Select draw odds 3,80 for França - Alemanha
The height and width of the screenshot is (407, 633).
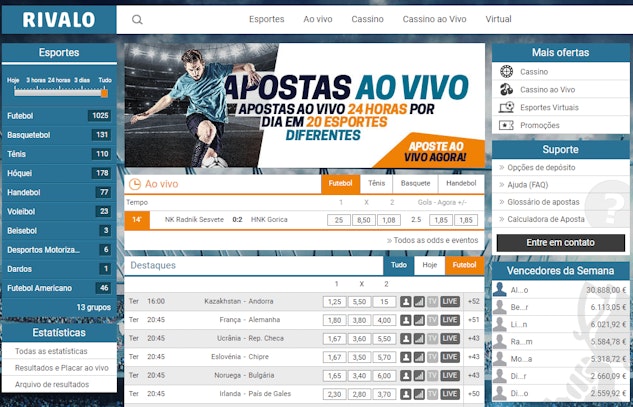(361, 320)
